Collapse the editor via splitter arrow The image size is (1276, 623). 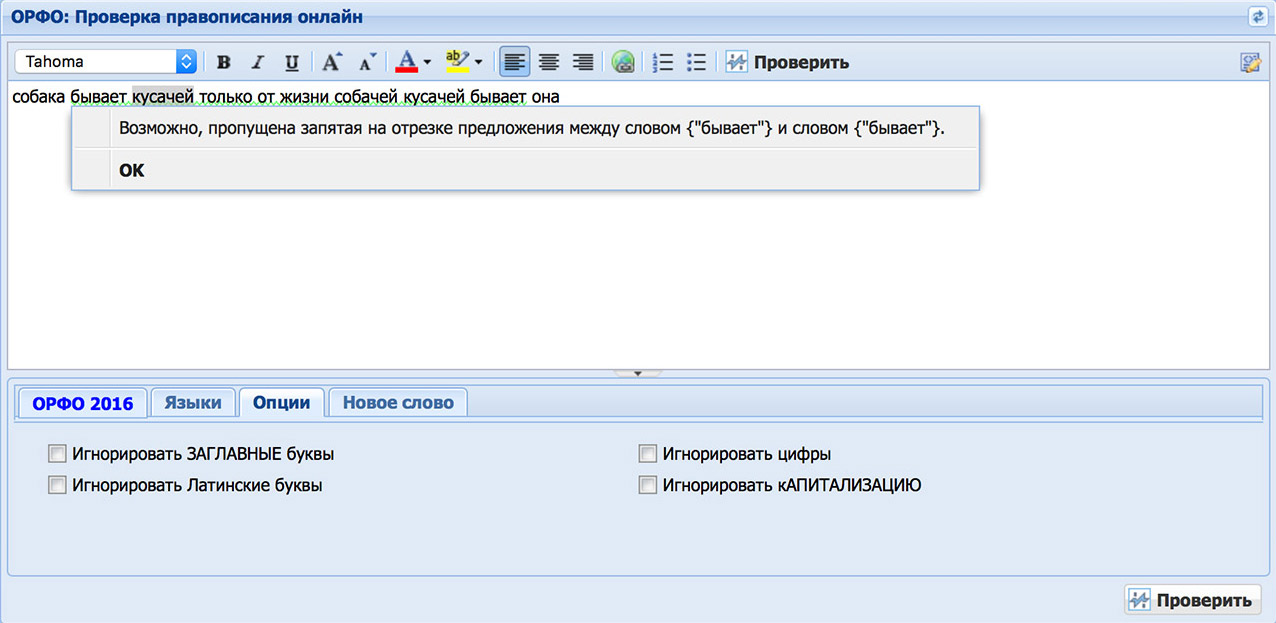[638, 373]
